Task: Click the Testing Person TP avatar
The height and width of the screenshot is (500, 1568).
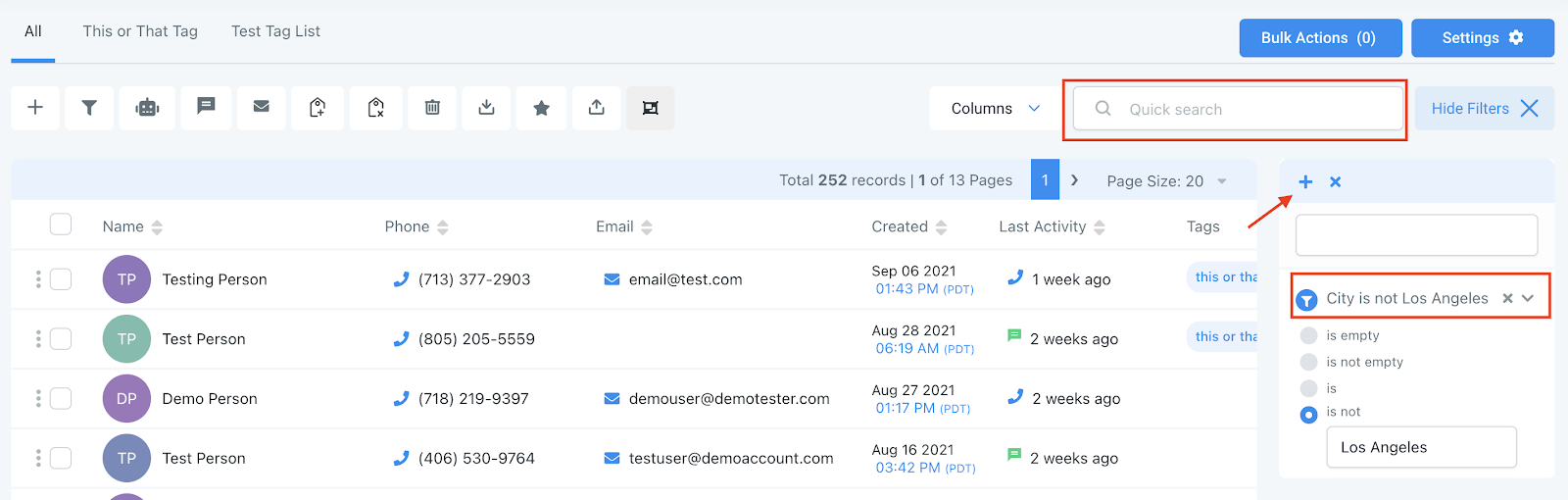Action: (x=126, y=279)
